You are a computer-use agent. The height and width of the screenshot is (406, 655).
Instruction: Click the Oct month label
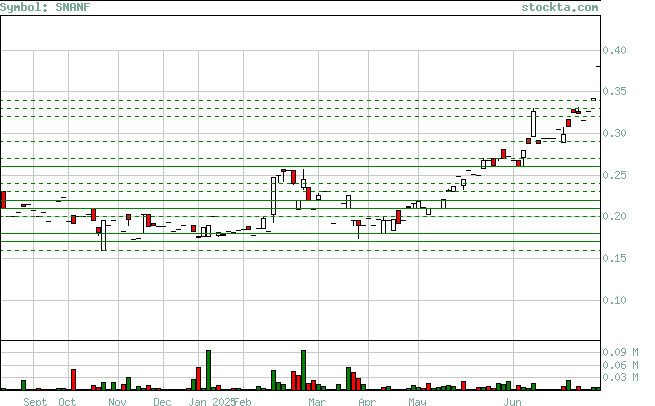(x=67, y=402)
